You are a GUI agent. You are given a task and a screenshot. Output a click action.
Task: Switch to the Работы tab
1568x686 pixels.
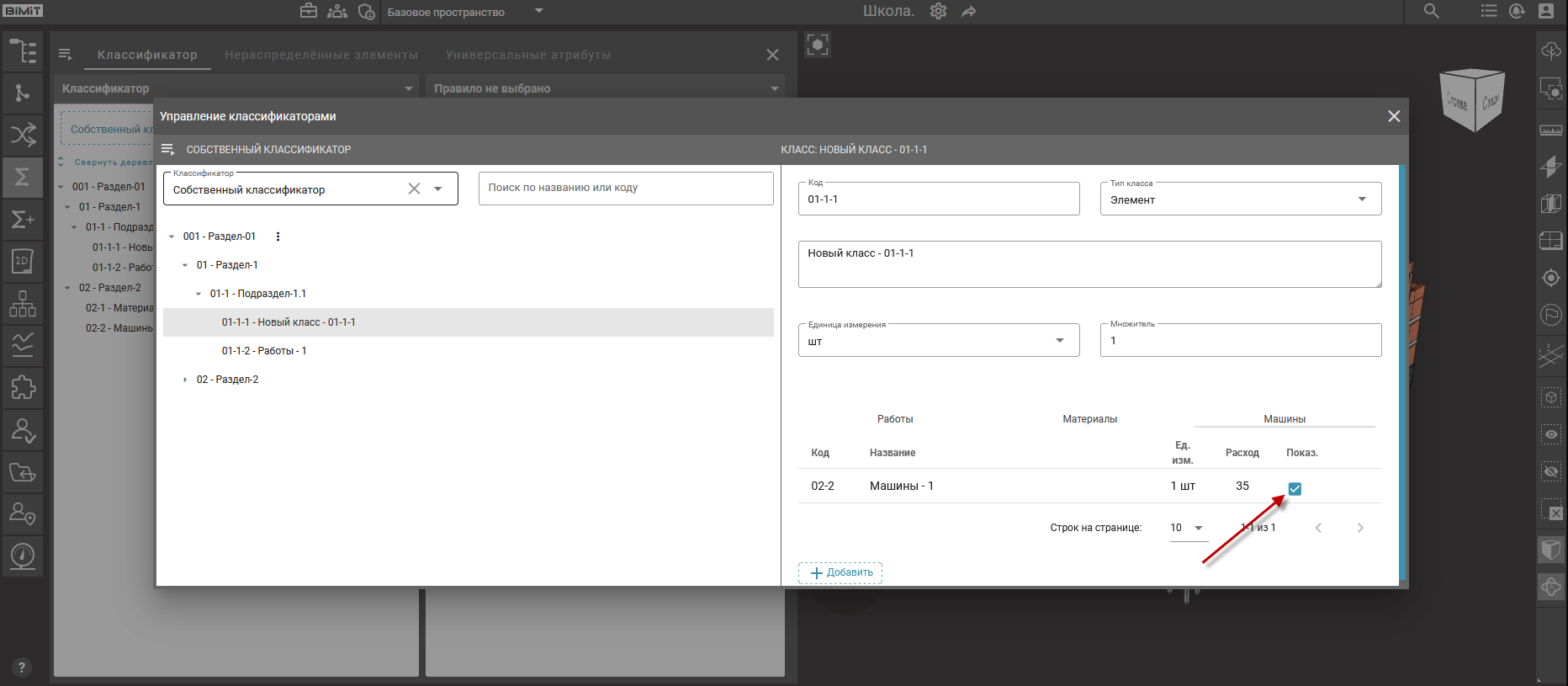[x=894, y=419]
